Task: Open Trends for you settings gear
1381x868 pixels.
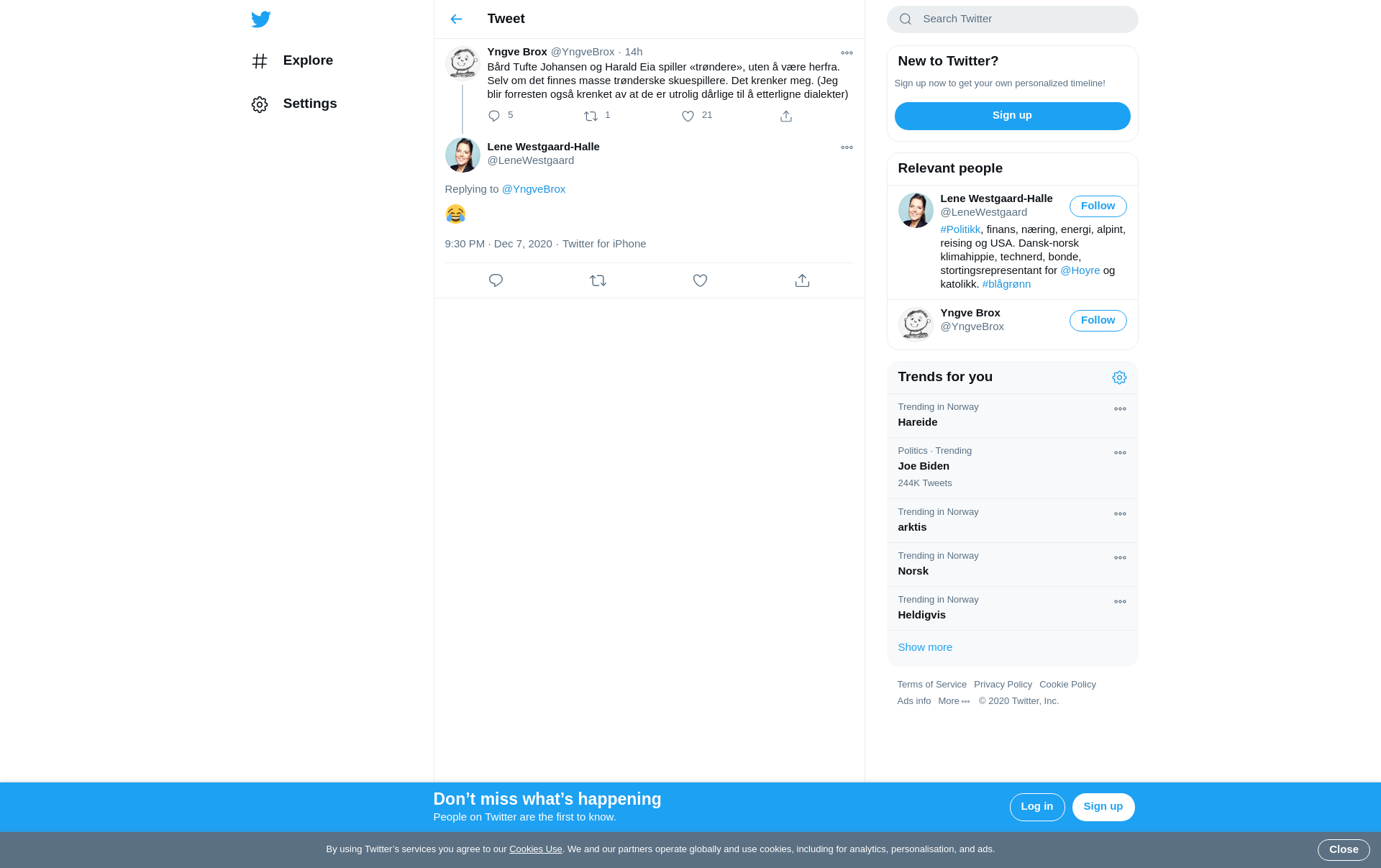Action: pos(1119,378)
